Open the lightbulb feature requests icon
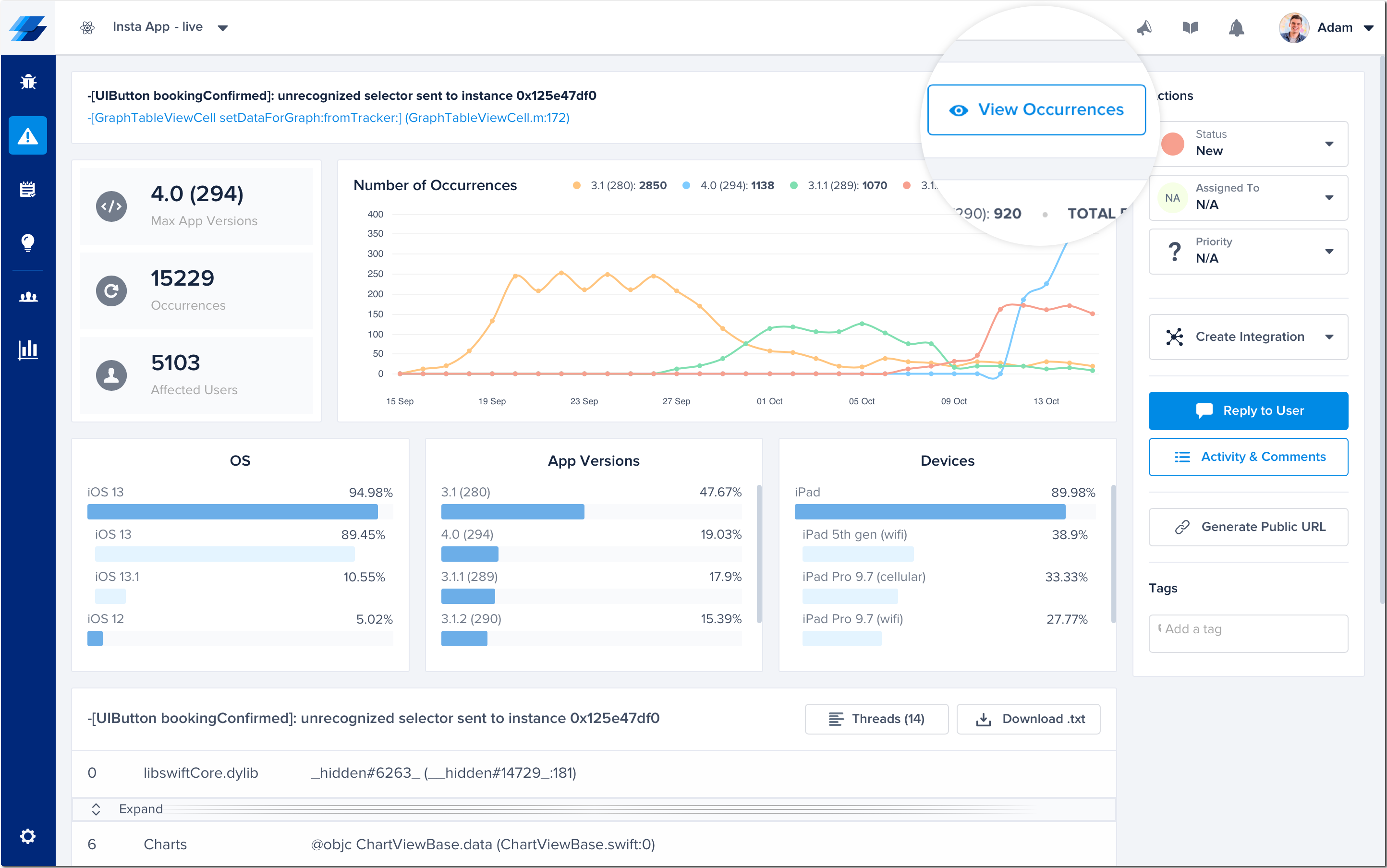Image resolution: width=1387 pixels, height=868 pixels. pos(27,242)
